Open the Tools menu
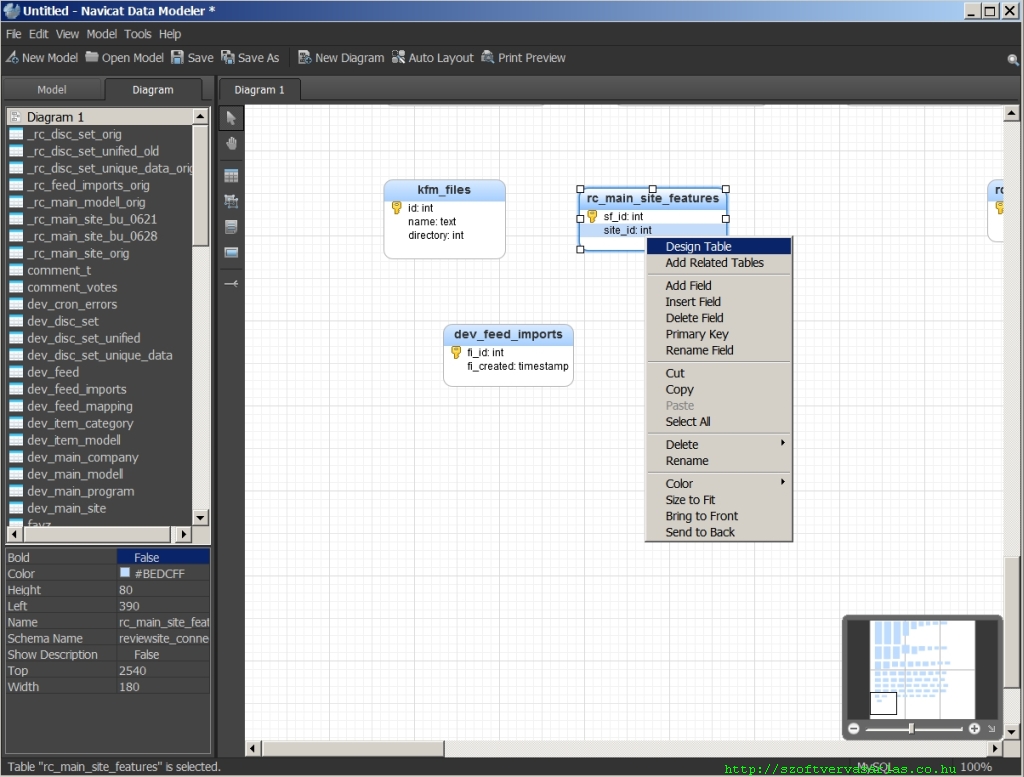 click(138, 34)
